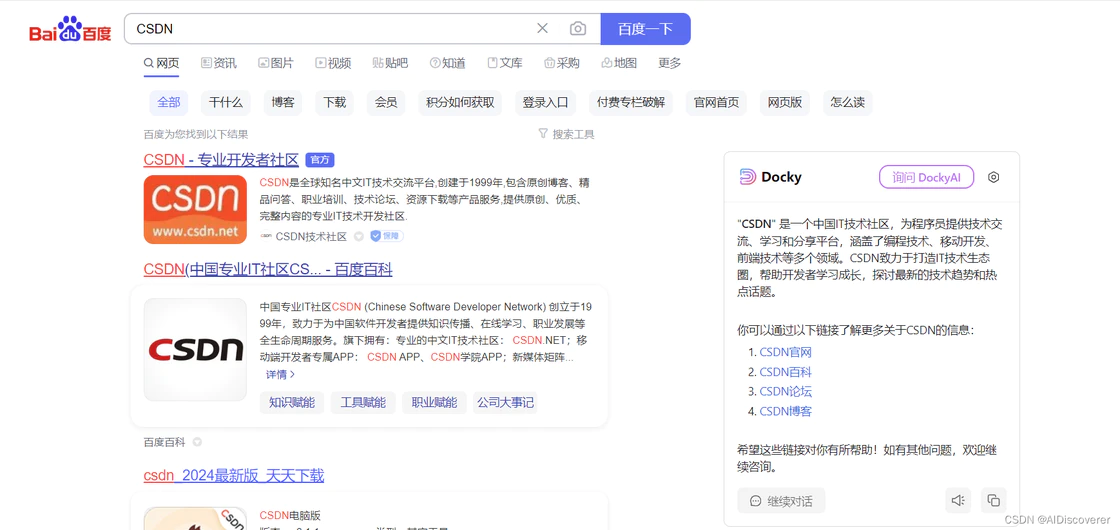Click the Baidu logo

tap(70, 29)
